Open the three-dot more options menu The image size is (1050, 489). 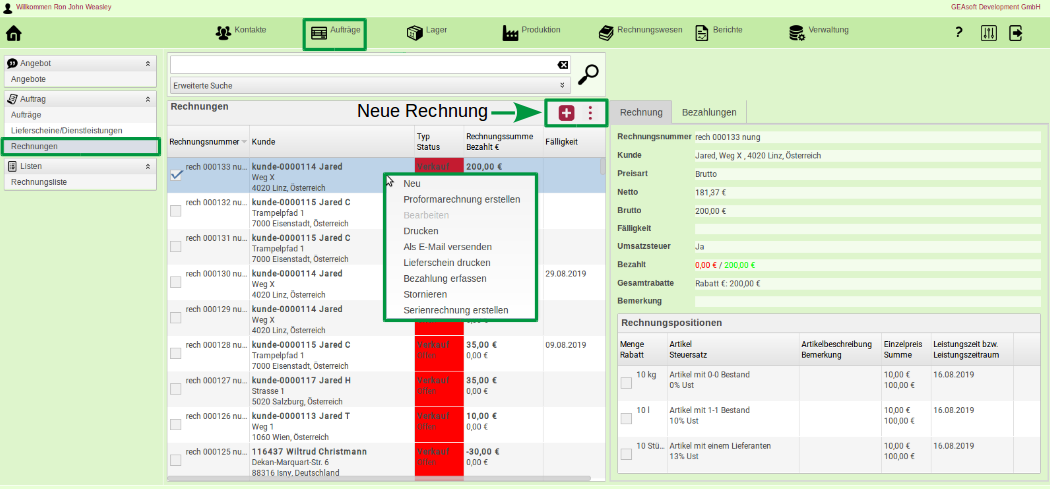(590, 113)
